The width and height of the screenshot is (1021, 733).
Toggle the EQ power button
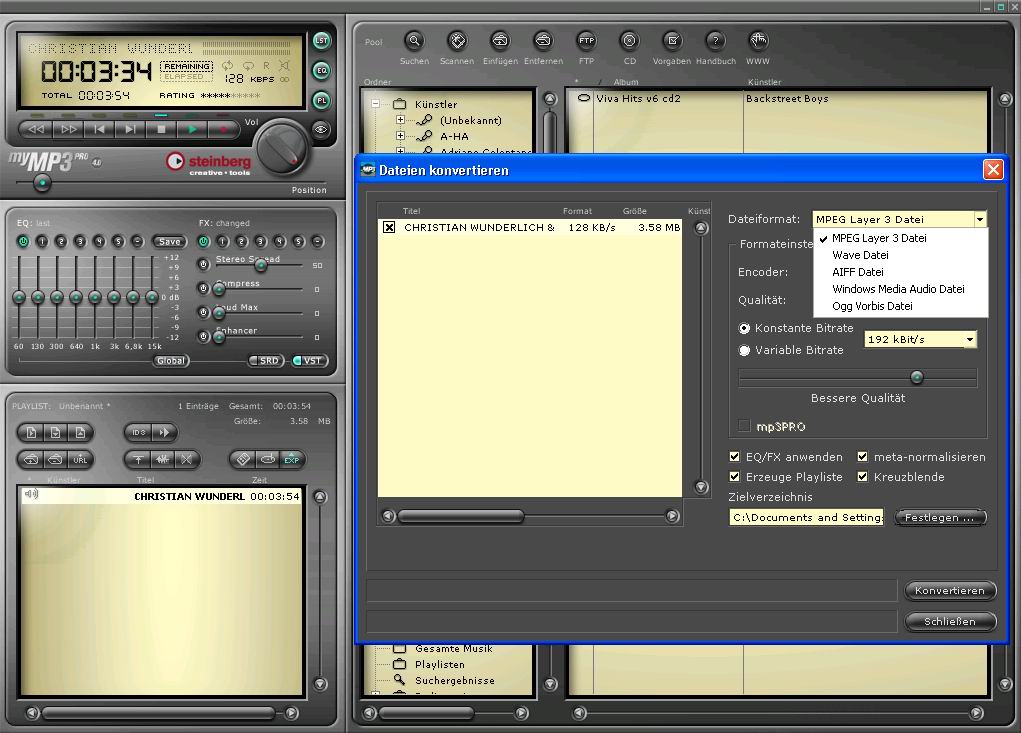[x=23, y=242]
